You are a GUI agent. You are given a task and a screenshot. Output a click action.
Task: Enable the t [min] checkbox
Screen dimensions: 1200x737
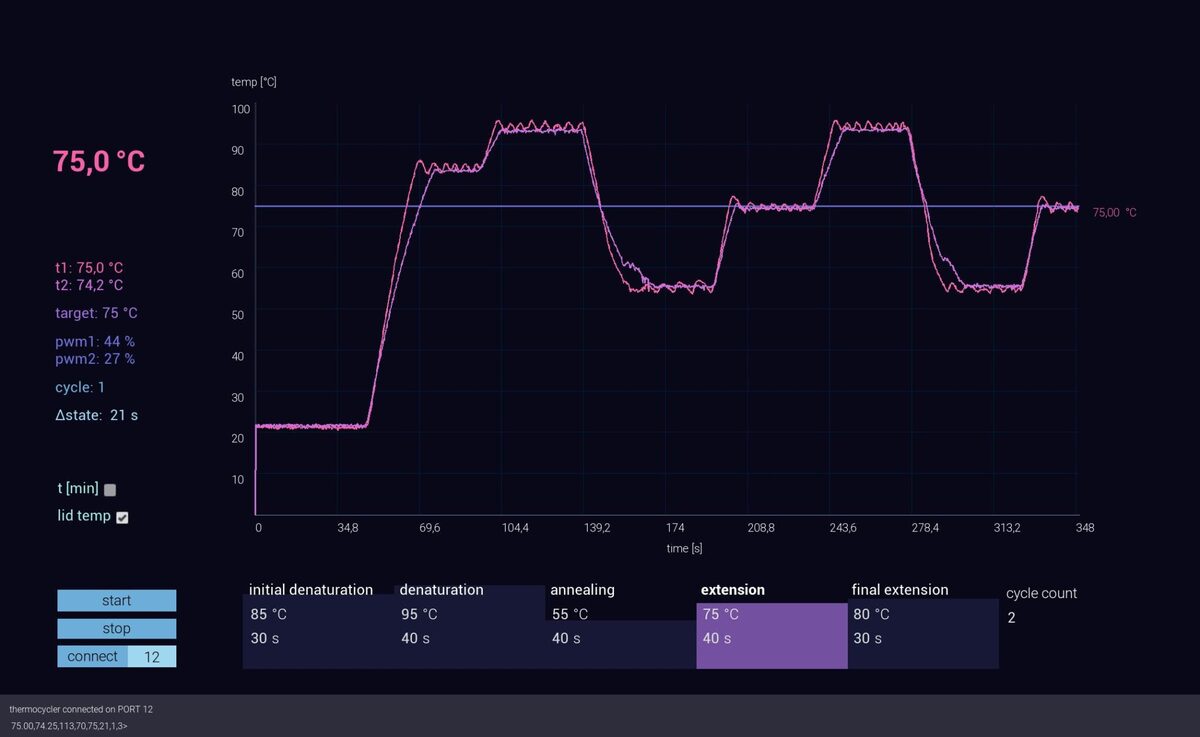pos(110,490)
